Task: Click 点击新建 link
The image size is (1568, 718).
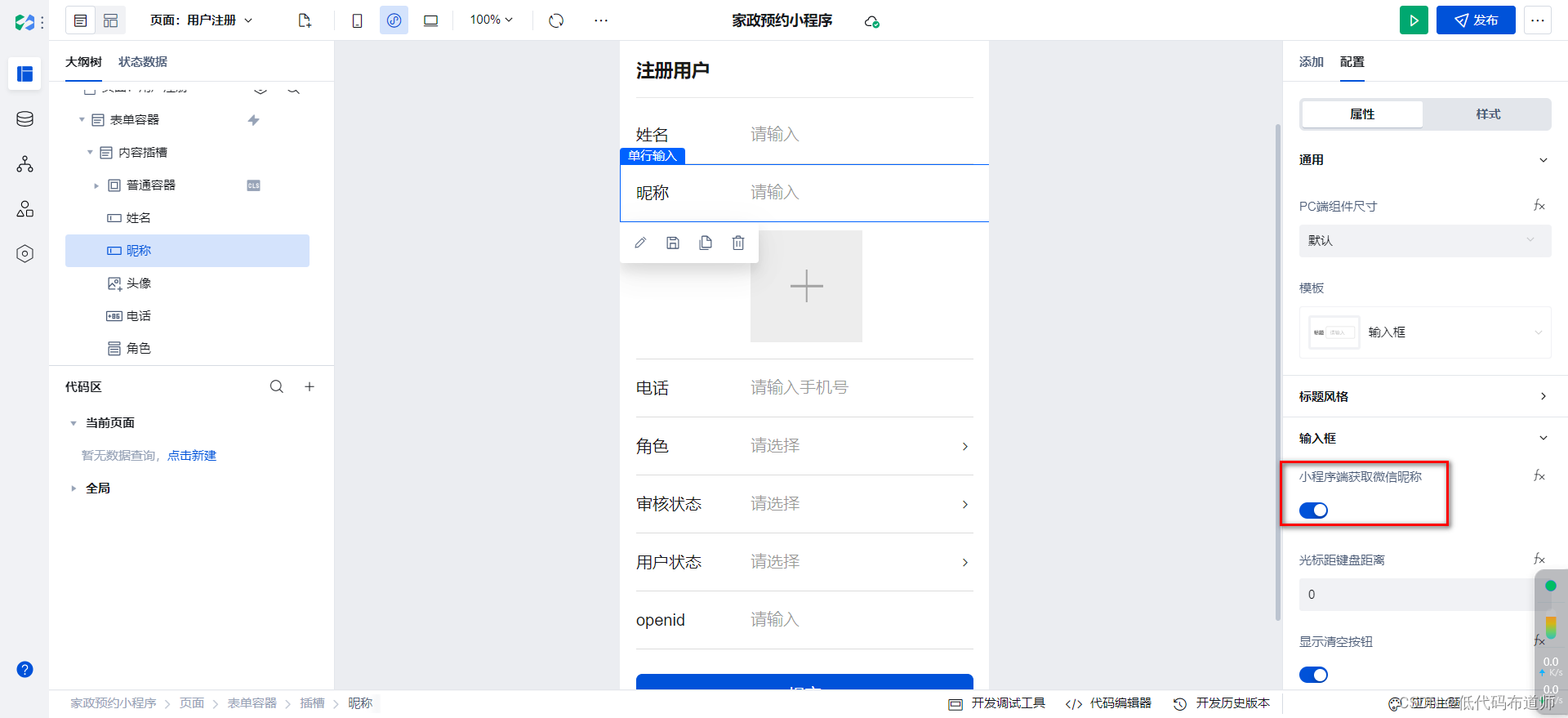Action: tap(192, 456)
